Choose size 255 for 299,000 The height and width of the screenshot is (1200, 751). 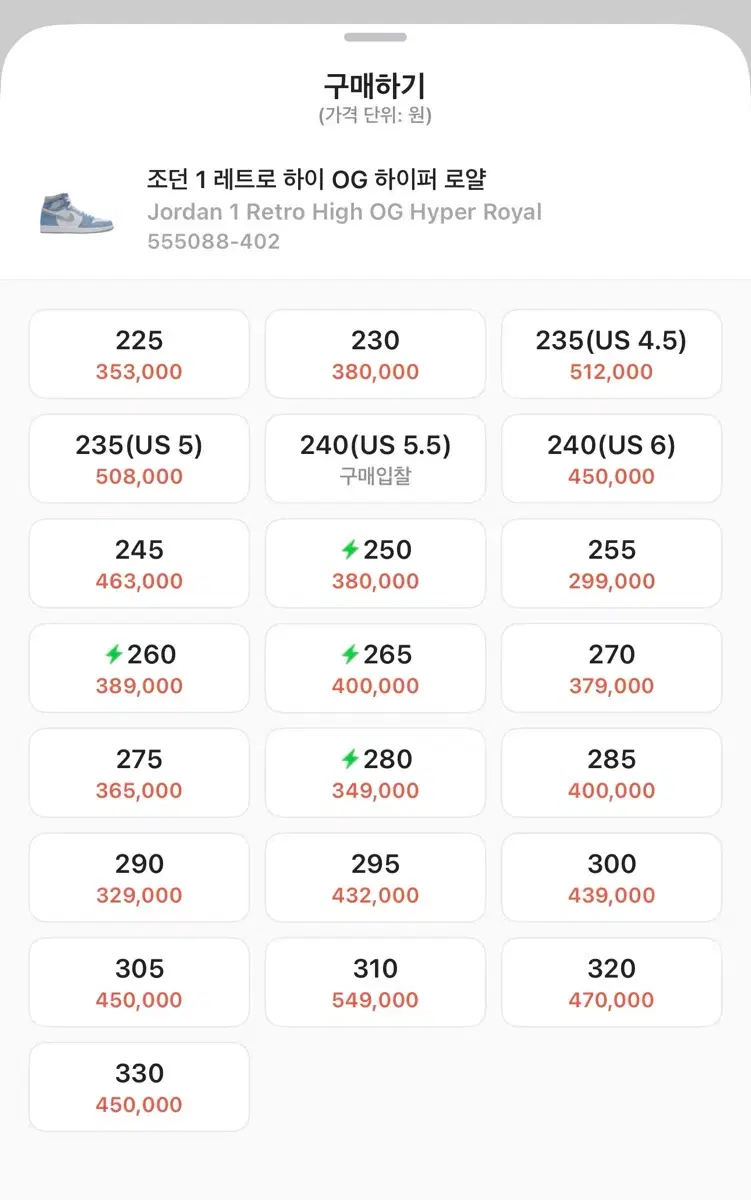[x=611, y=564]
